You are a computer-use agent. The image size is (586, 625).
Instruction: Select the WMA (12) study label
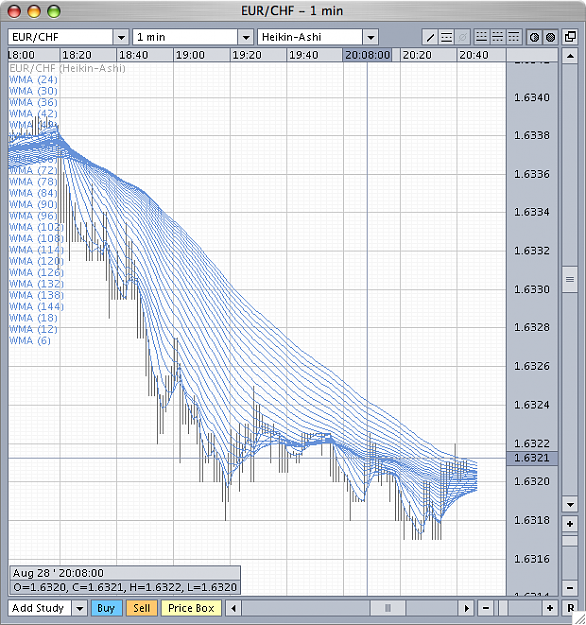tap(33, 329)
